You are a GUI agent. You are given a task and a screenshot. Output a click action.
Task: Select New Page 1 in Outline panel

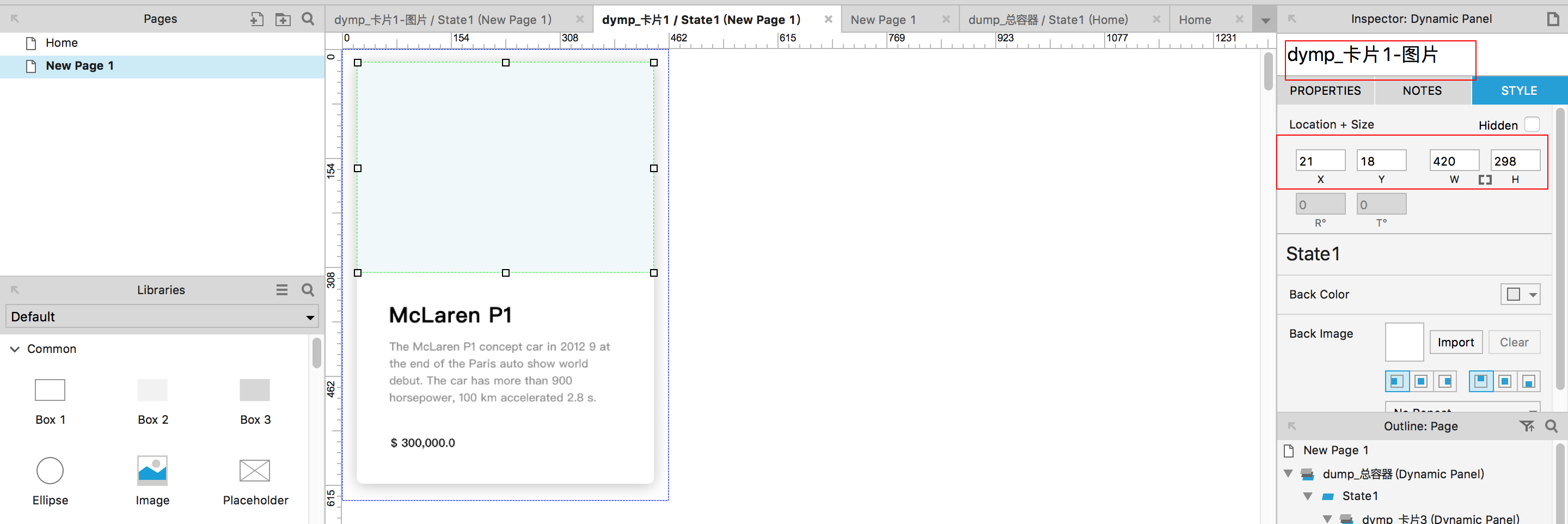coord(1336,450)
